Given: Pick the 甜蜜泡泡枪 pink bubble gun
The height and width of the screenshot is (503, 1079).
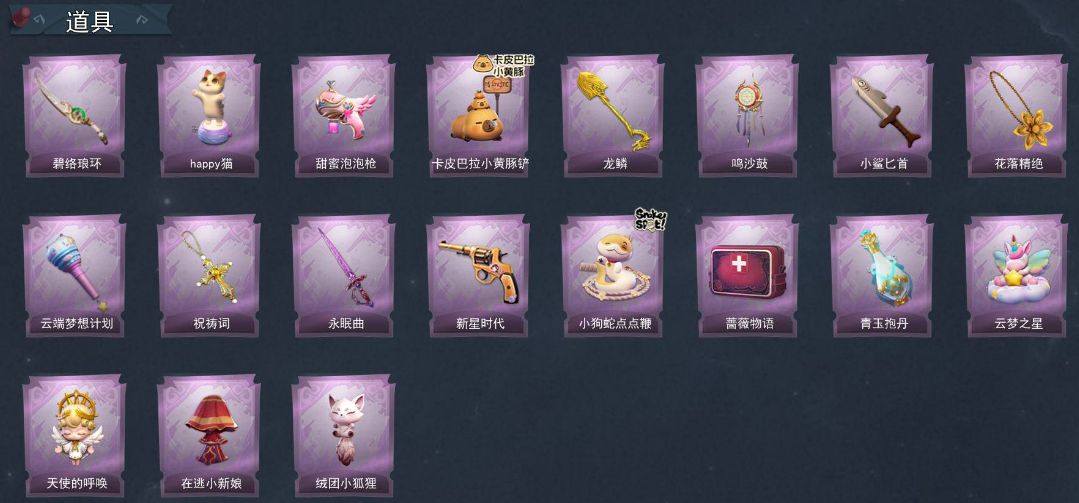Looking at the screenshot, I should tap(343, 117).
